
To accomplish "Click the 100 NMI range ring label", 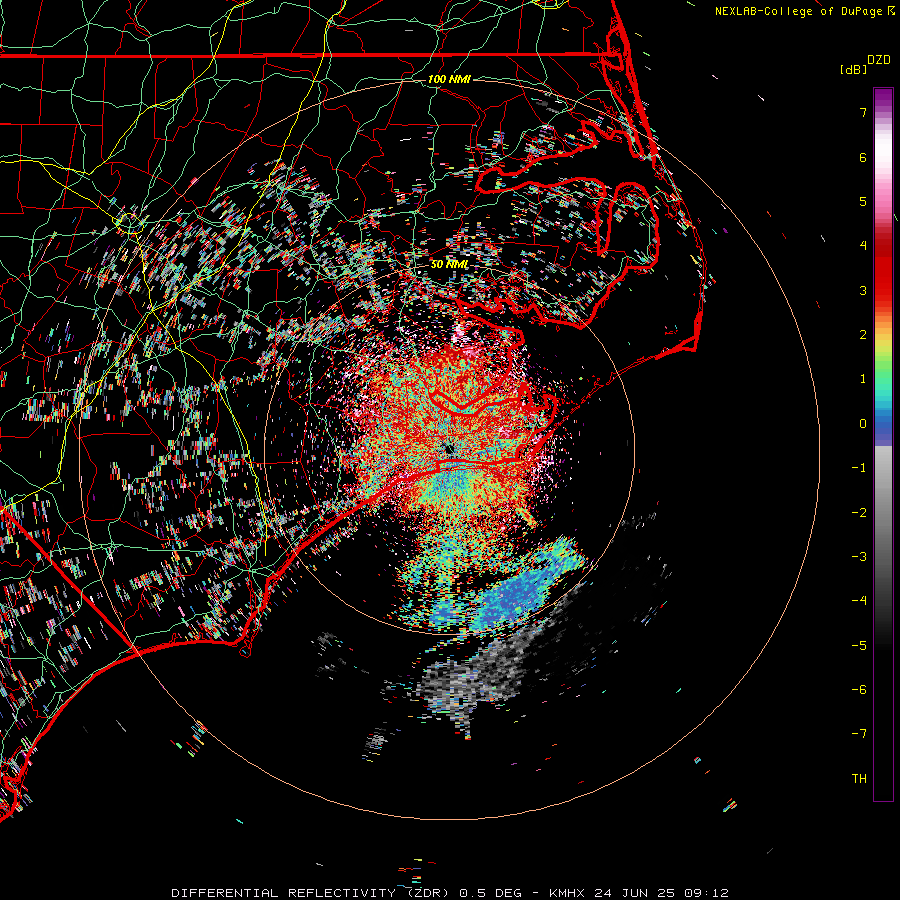I will (449, 79).
